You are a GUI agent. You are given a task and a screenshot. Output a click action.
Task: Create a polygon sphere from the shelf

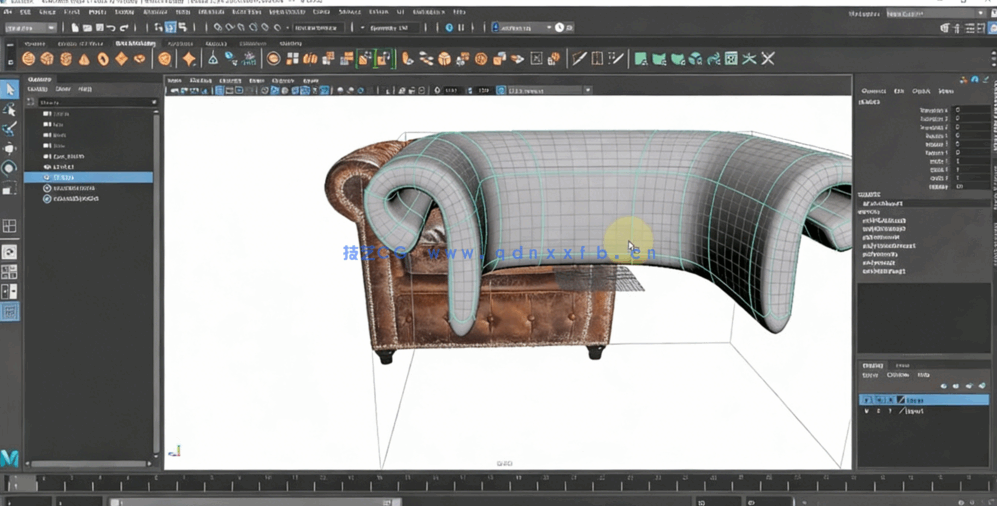[x=29, y=58]
